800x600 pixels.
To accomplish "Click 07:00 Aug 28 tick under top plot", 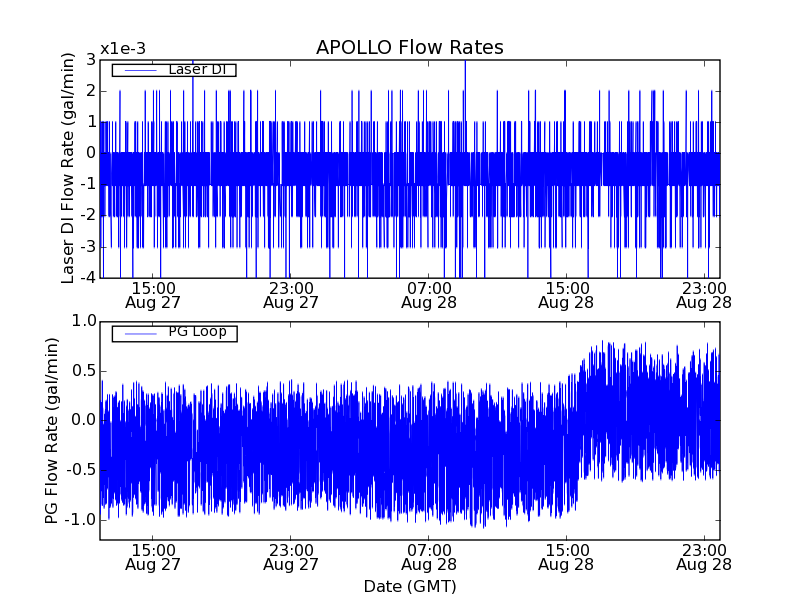I will tap(429, 294).
